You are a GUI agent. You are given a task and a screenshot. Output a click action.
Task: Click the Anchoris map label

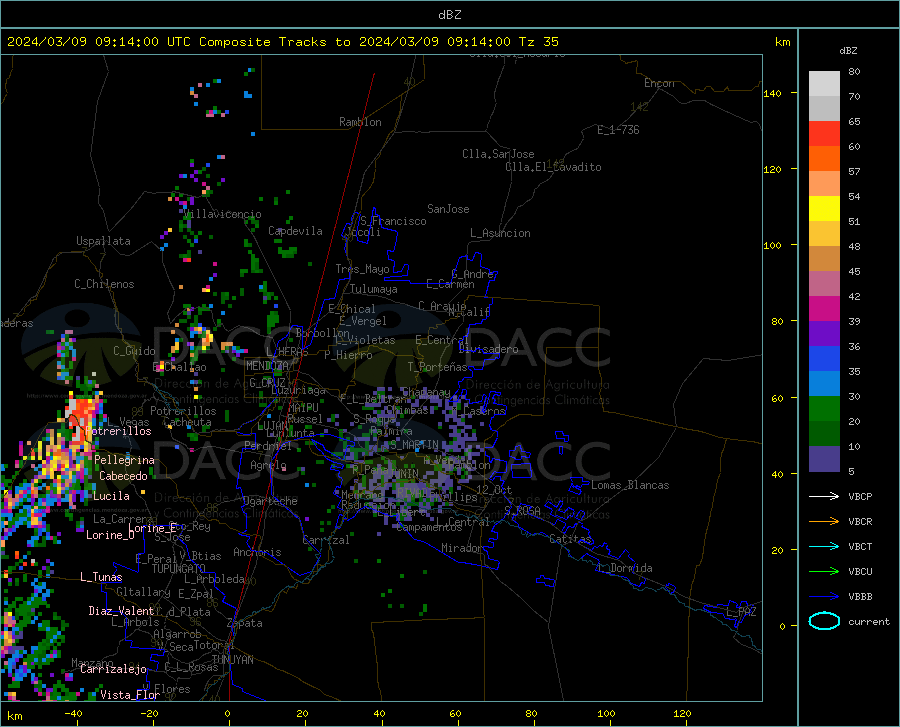(257, 552)
